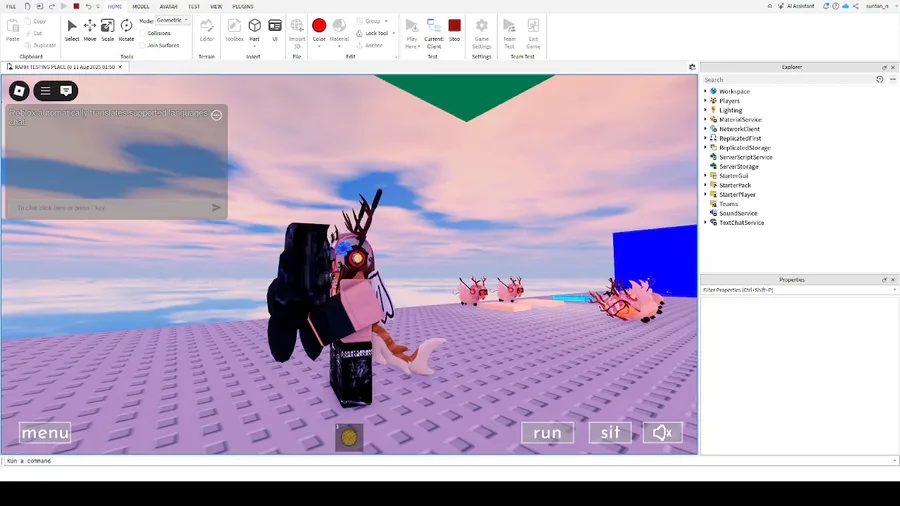The width and height of the screenshot is (900, 506).
Task: Toggle the sit button in game
Action: pos(610,433)
